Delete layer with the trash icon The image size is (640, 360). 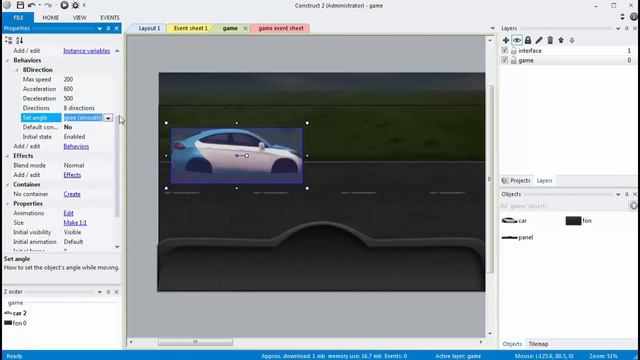point(550,40)
